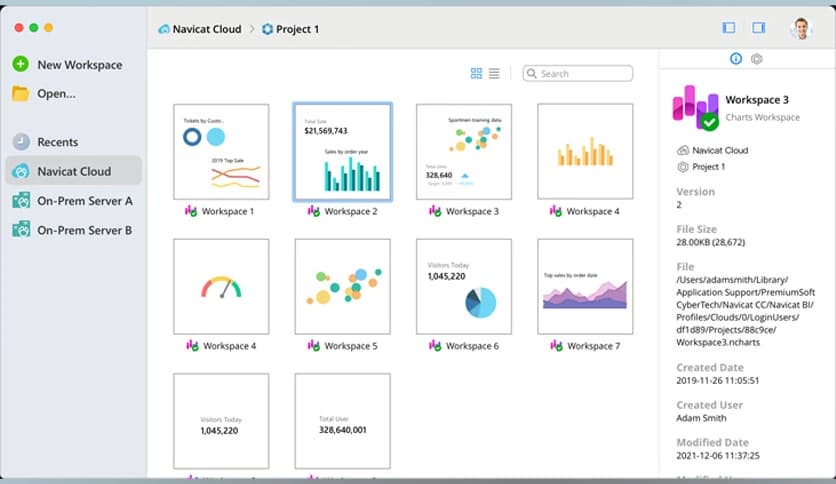Select Navicat Cloud in the sidebar

click(74, 171)
